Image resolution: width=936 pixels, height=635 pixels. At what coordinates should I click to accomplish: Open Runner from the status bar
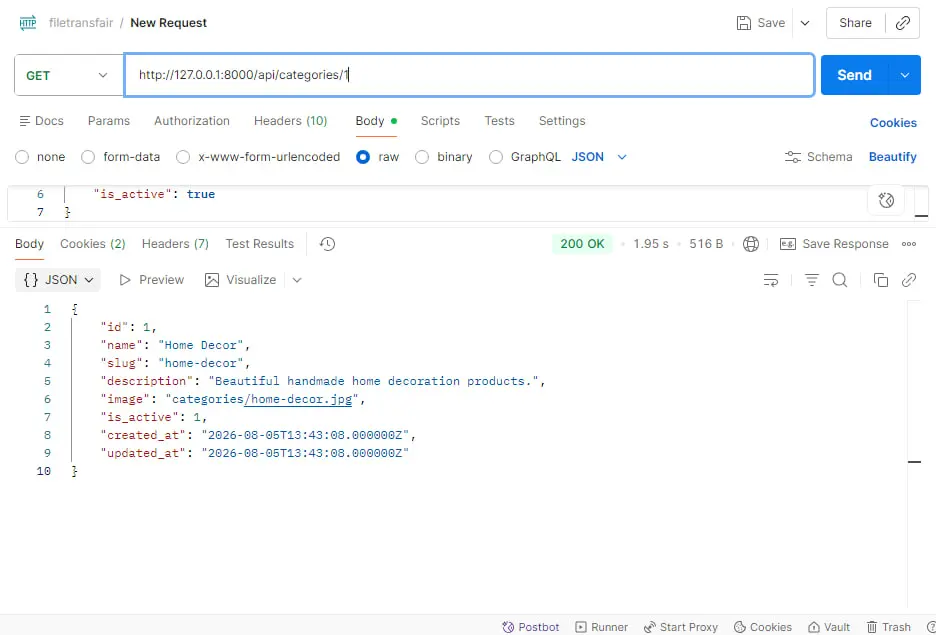click(x=602, y=627)
